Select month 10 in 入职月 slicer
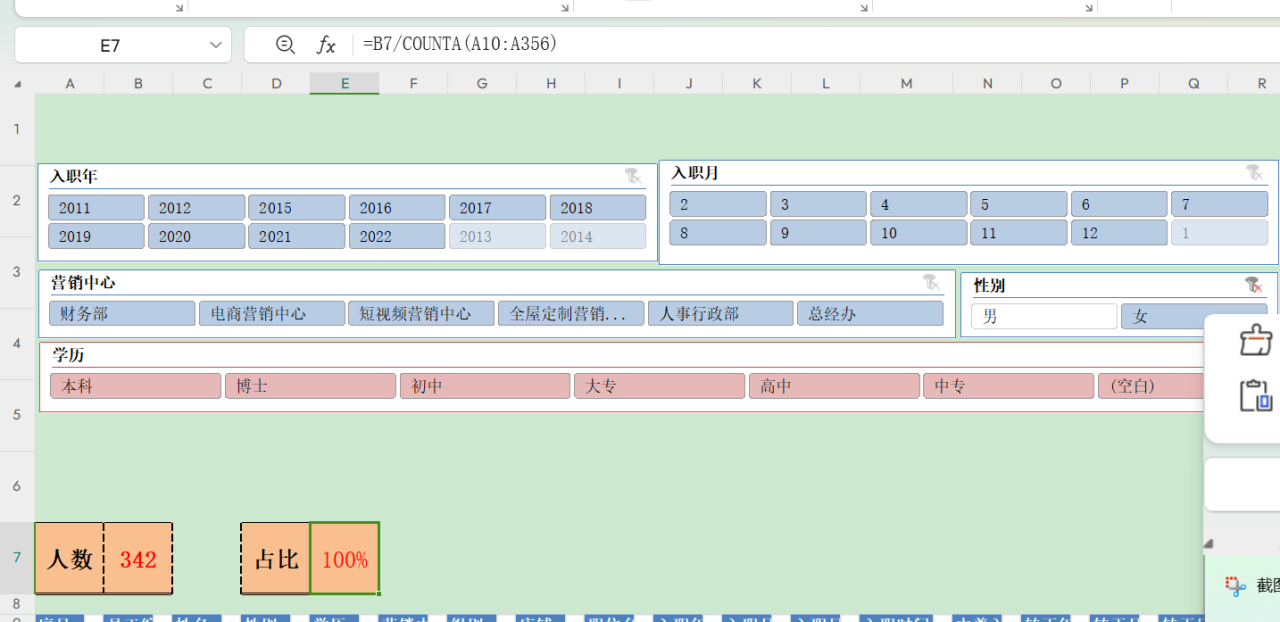This screenshot has height=622, width=1280. click(918, 233)
